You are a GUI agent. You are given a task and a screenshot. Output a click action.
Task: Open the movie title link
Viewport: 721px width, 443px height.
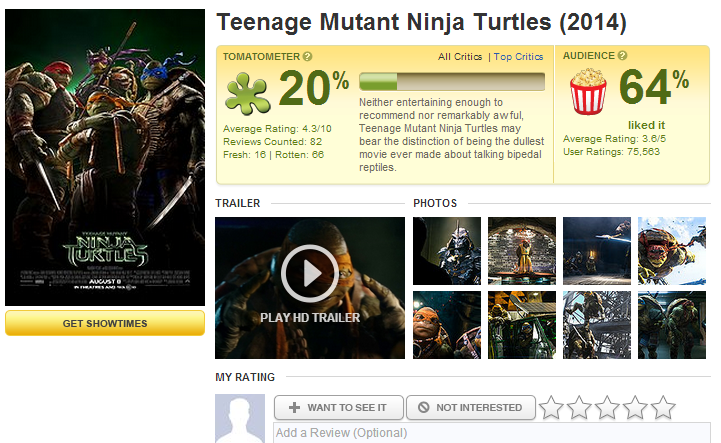[x=420, y=22]
